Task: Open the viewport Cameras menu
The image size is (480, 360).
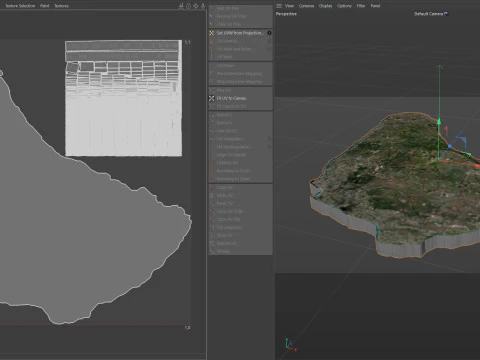Action: (306, 6)
